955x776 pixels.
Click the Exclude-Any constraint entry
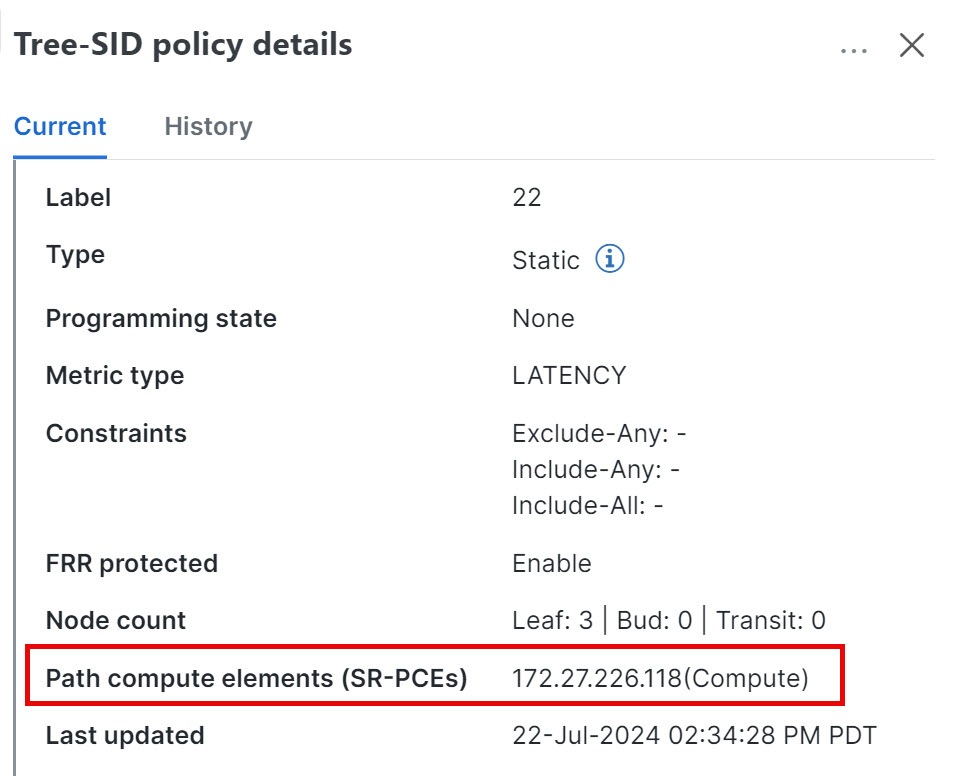pos(597,433)
